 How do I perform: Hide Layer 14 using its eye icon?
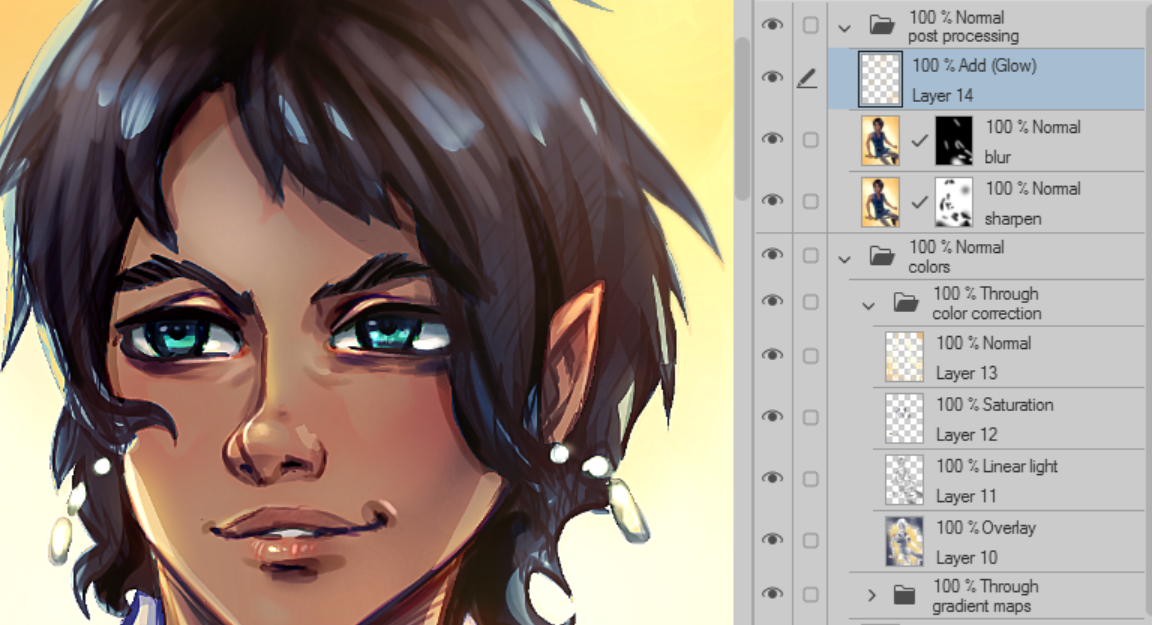[x=771, y=77]
